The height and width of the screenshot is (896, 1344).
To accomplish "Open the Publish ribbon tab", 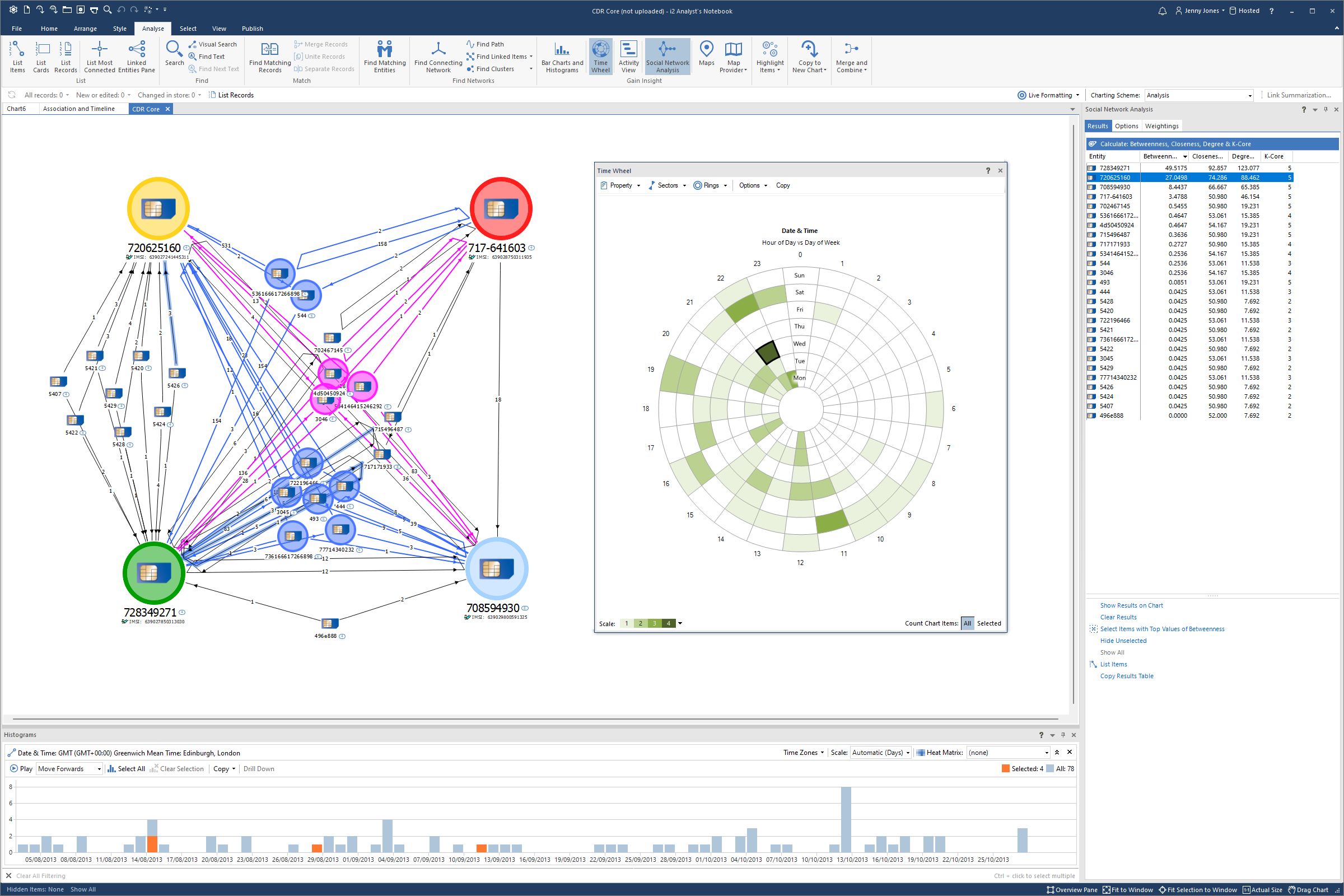I will coord(252,28).
